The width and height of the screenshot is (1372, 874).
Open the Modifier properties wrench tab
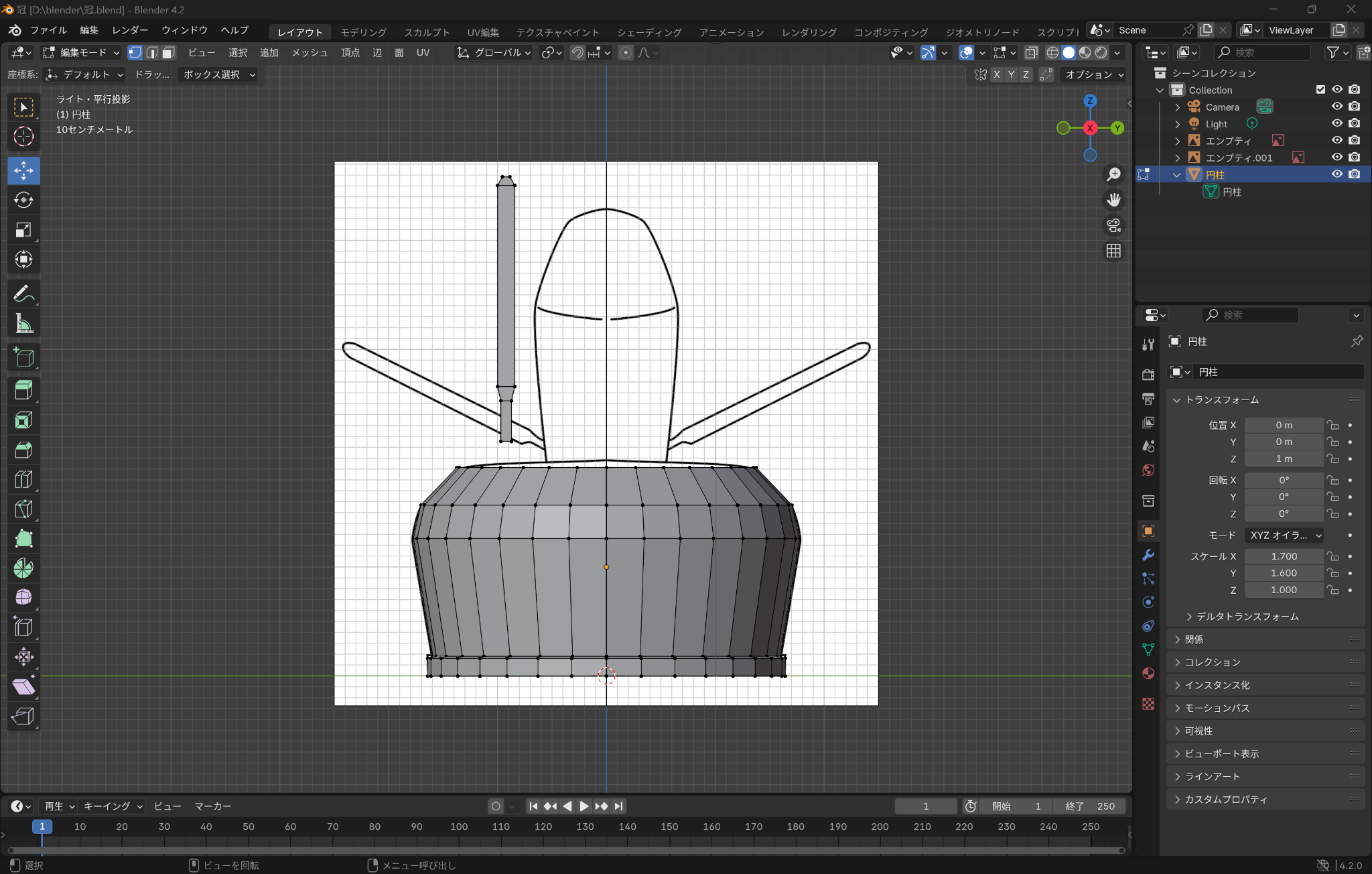[1148, 555]
